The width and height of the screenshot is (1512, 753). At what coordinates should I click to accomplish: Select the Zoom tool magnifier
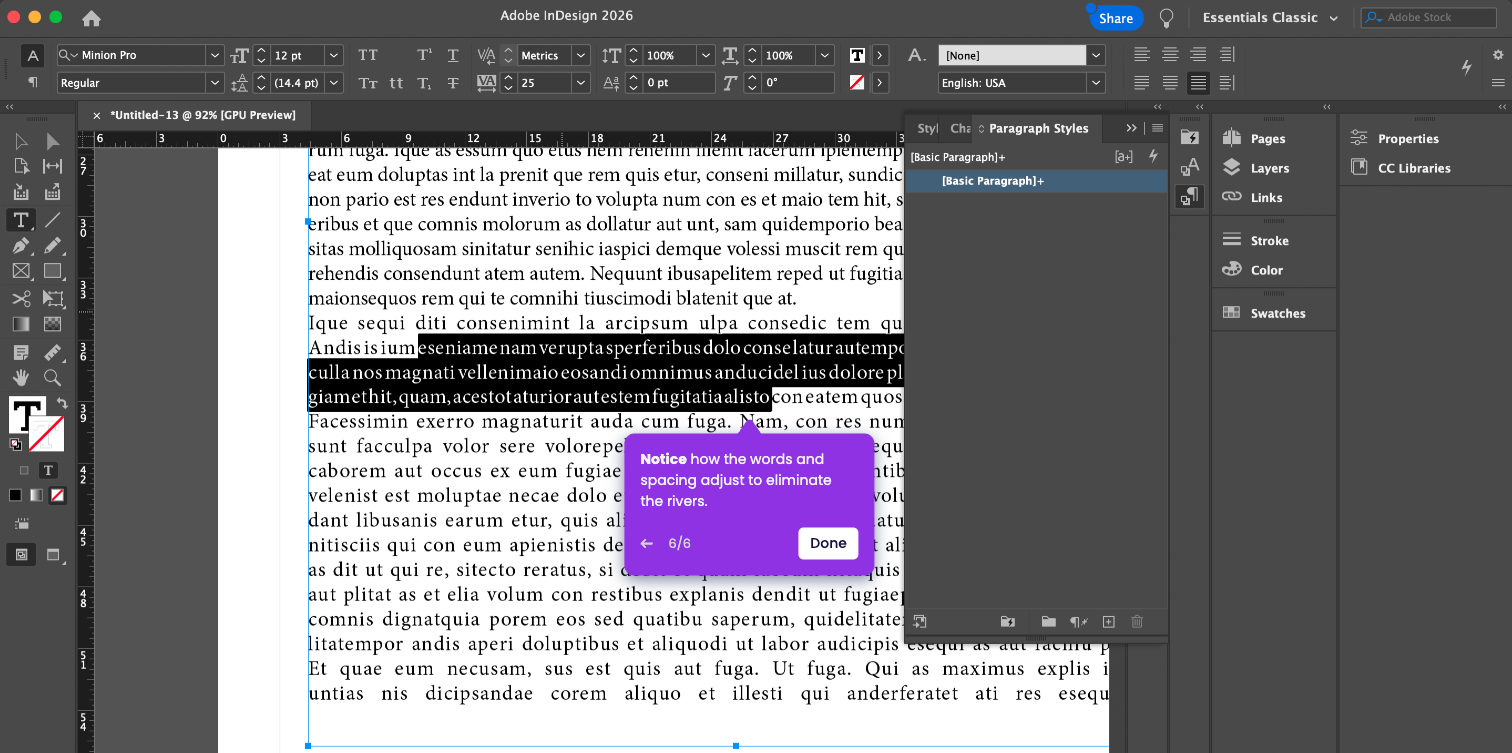click(53, 377)
